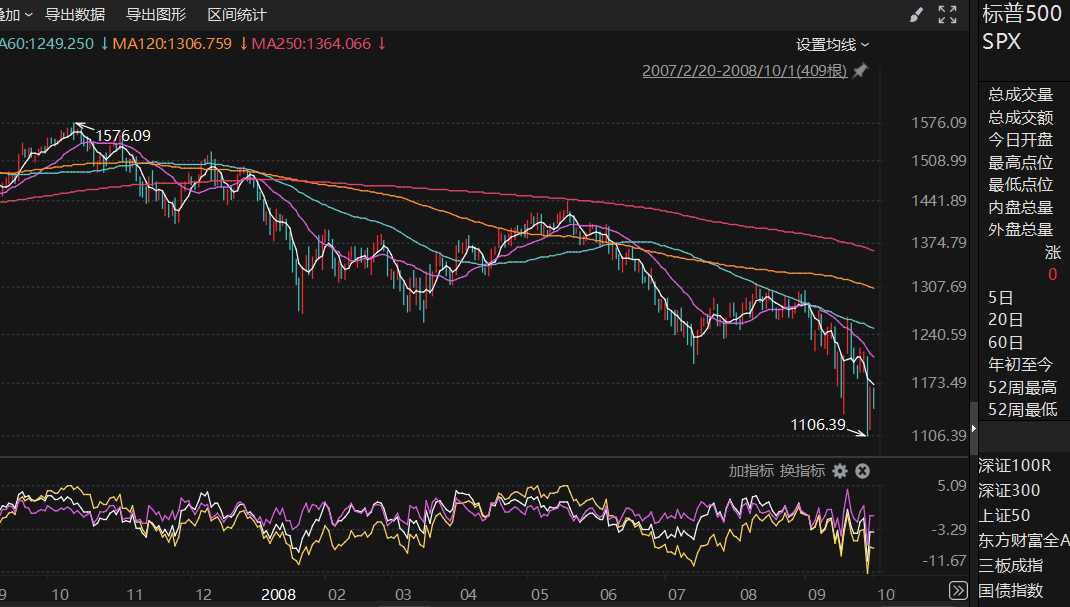
Task: Click the 52周最高 row label
Action: click(1022, 387)
